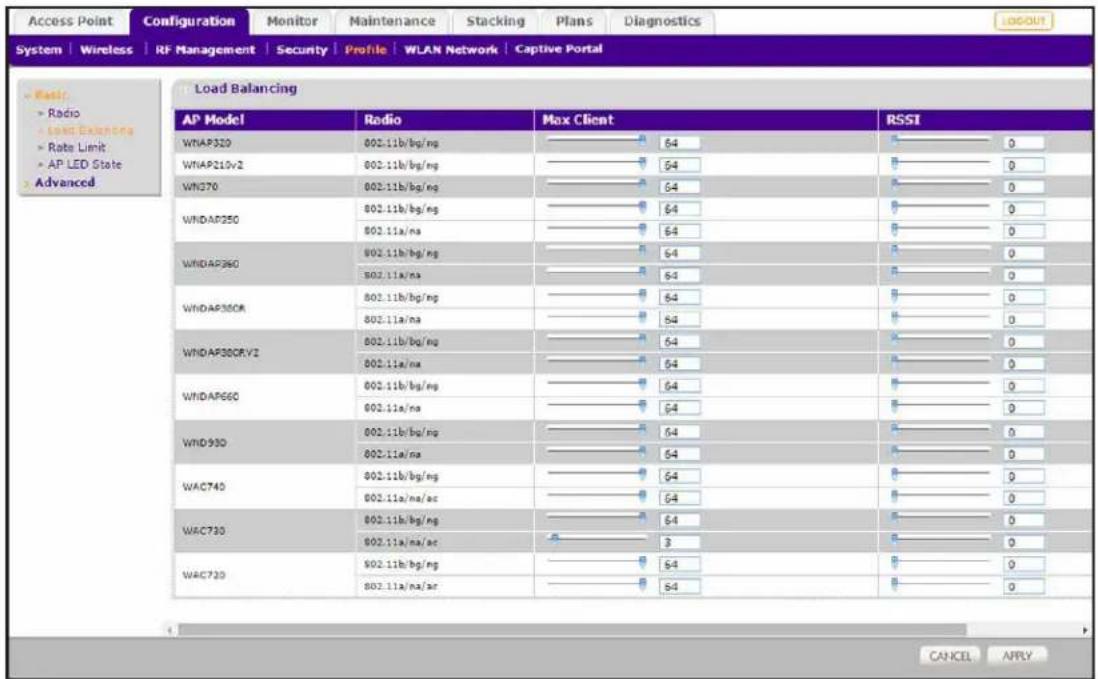Open the Plans tab
This screenshot has width=1098, height=679.
click(x=574, y=21)
